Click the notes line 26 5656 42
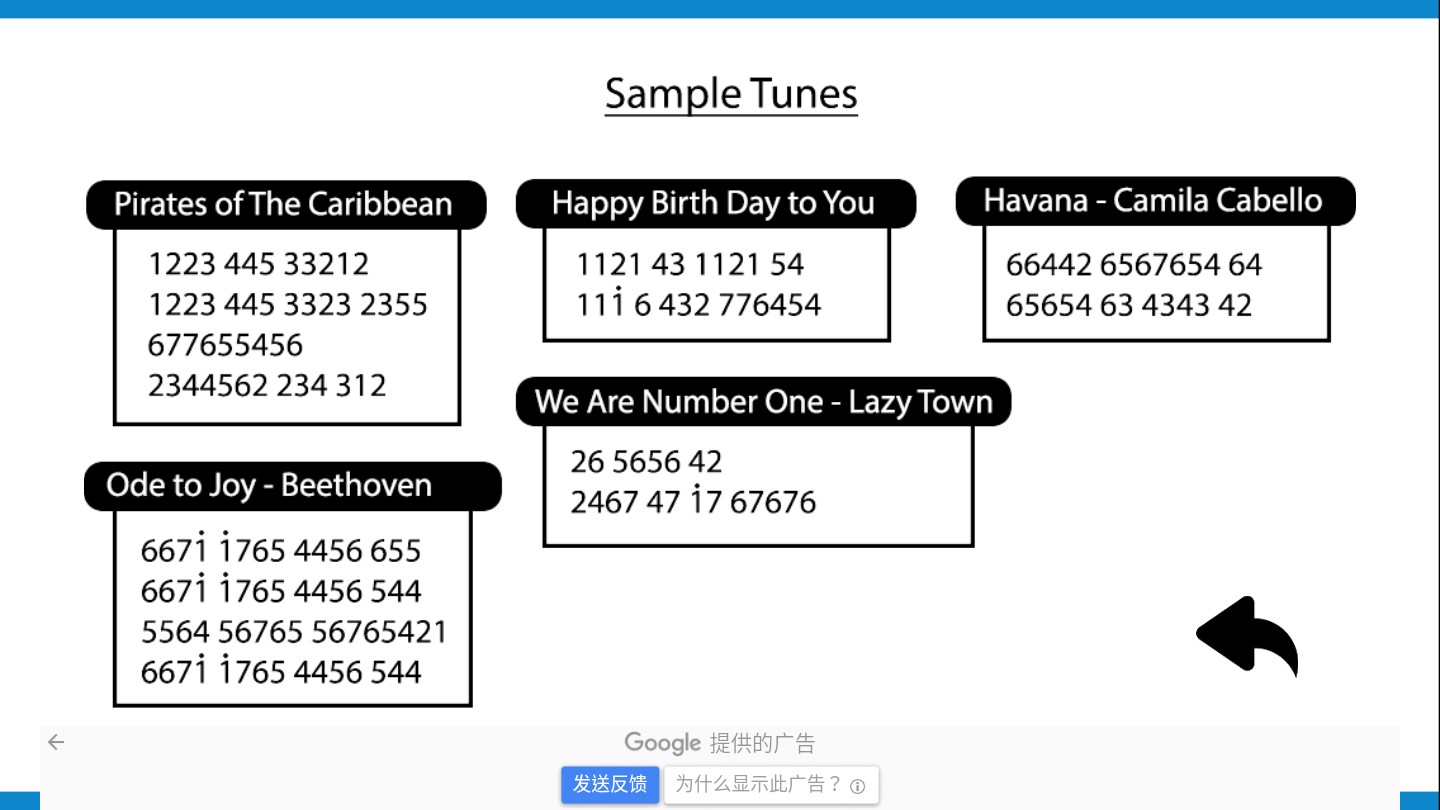 click(646, 461)
